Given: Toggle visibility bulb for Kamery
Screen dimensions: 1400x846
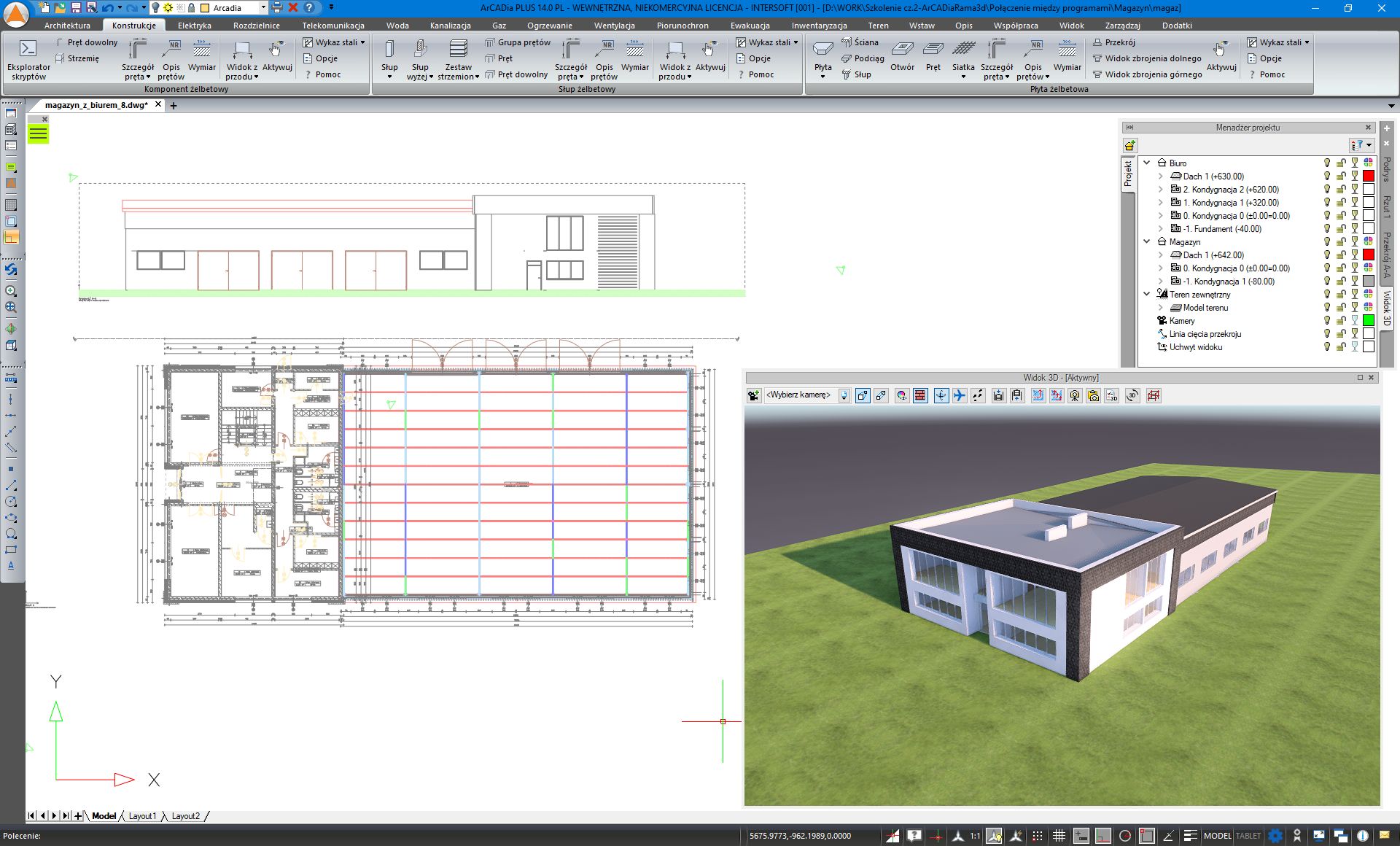Looking at the screenshot, I should coord(1327,321).
